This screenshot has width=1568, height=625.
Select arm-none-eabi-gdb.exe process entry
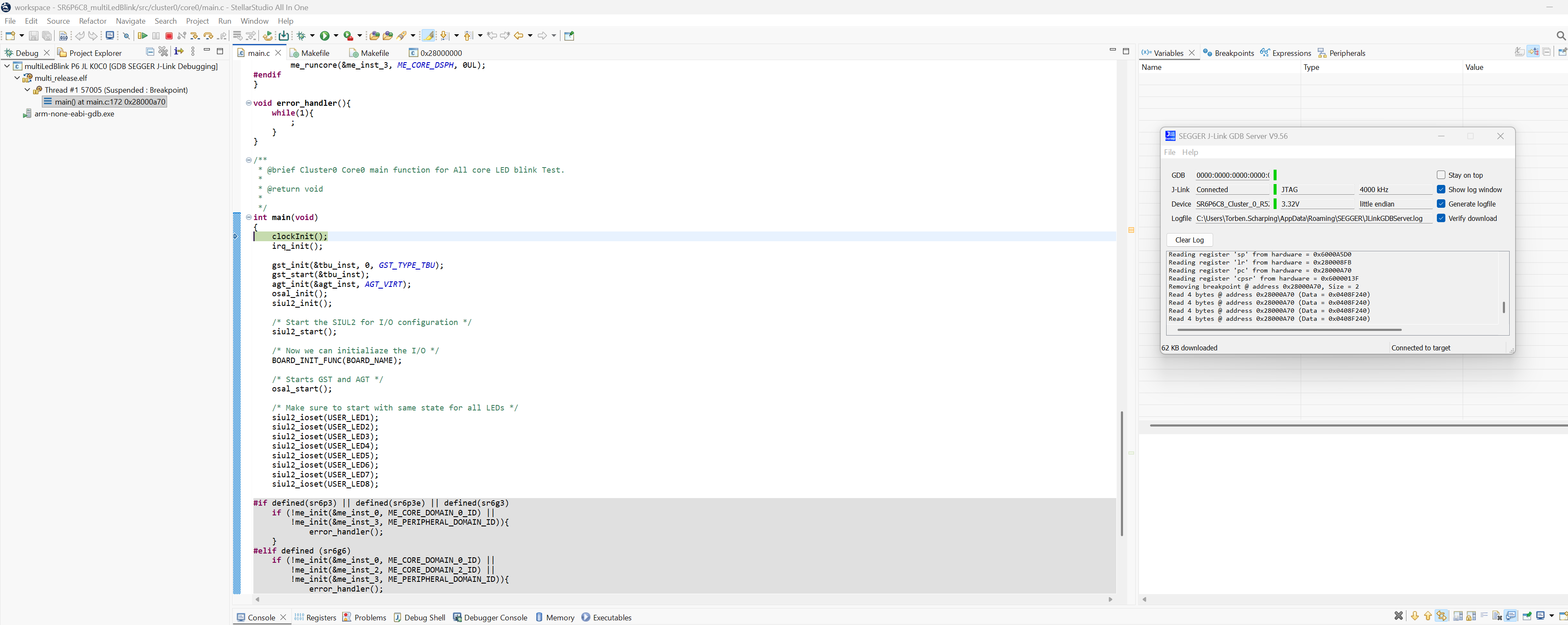tap(68, 113)
